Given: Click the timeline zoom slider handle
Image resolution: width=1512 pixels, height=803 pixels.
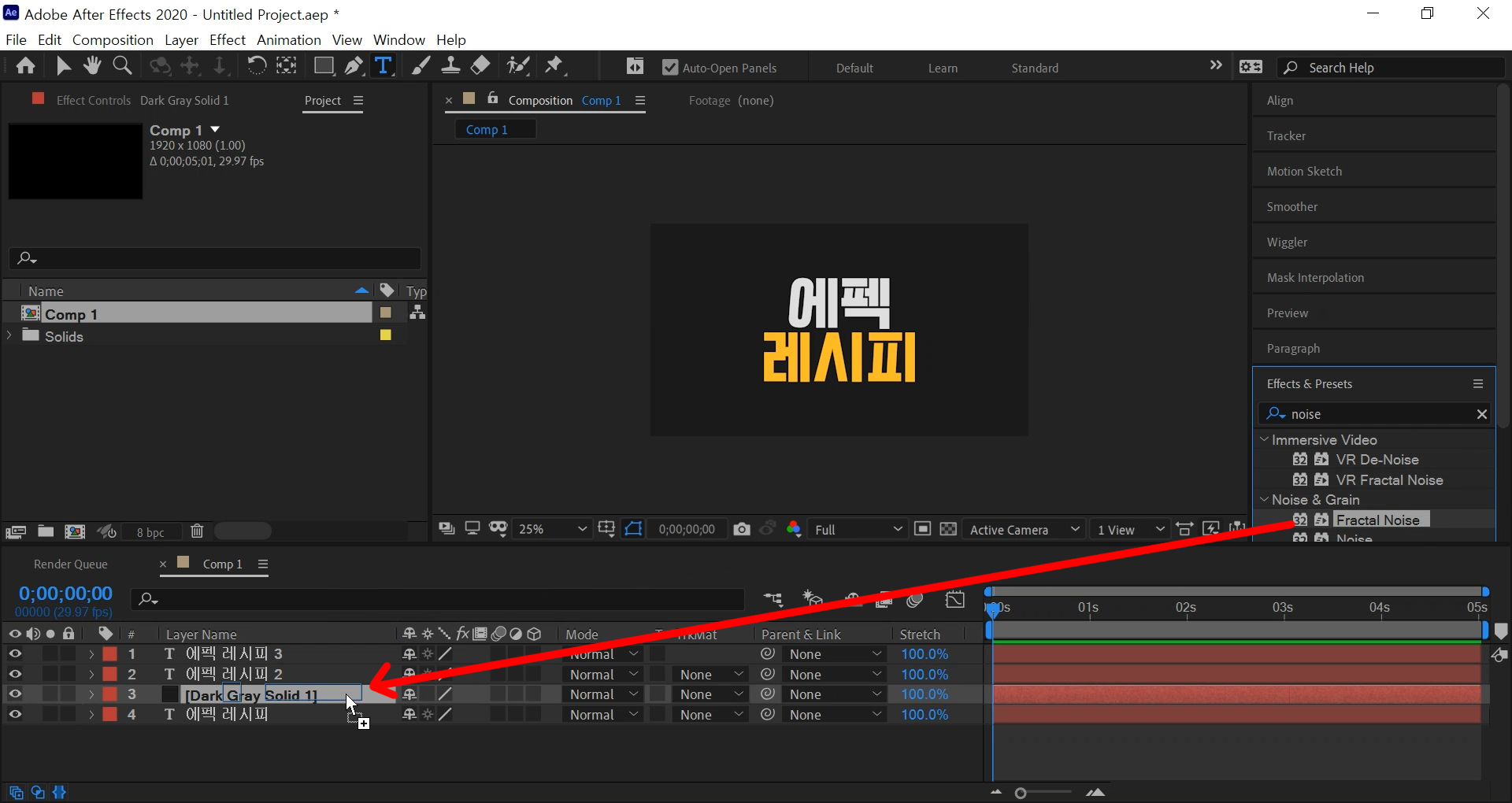Looking at the screenshot, I should point(1021,793).
